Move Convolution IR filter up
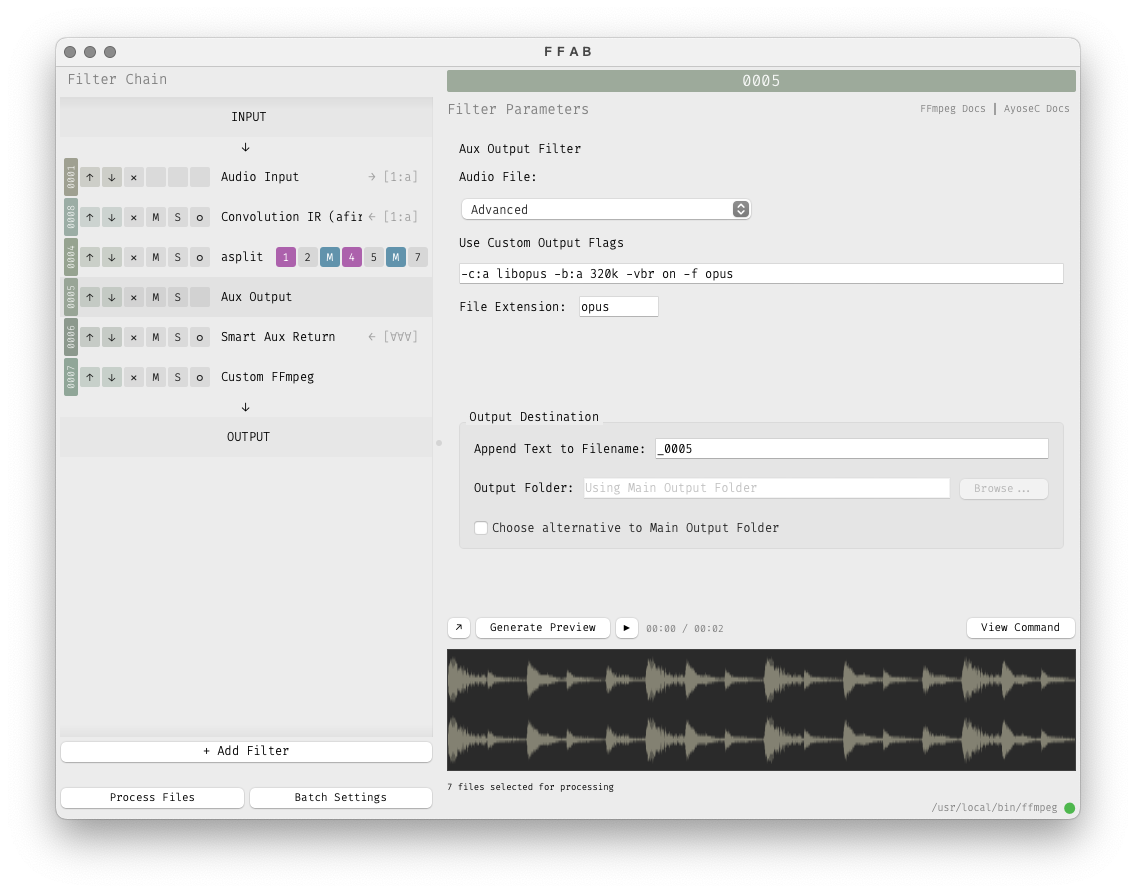 pos(90,217)
